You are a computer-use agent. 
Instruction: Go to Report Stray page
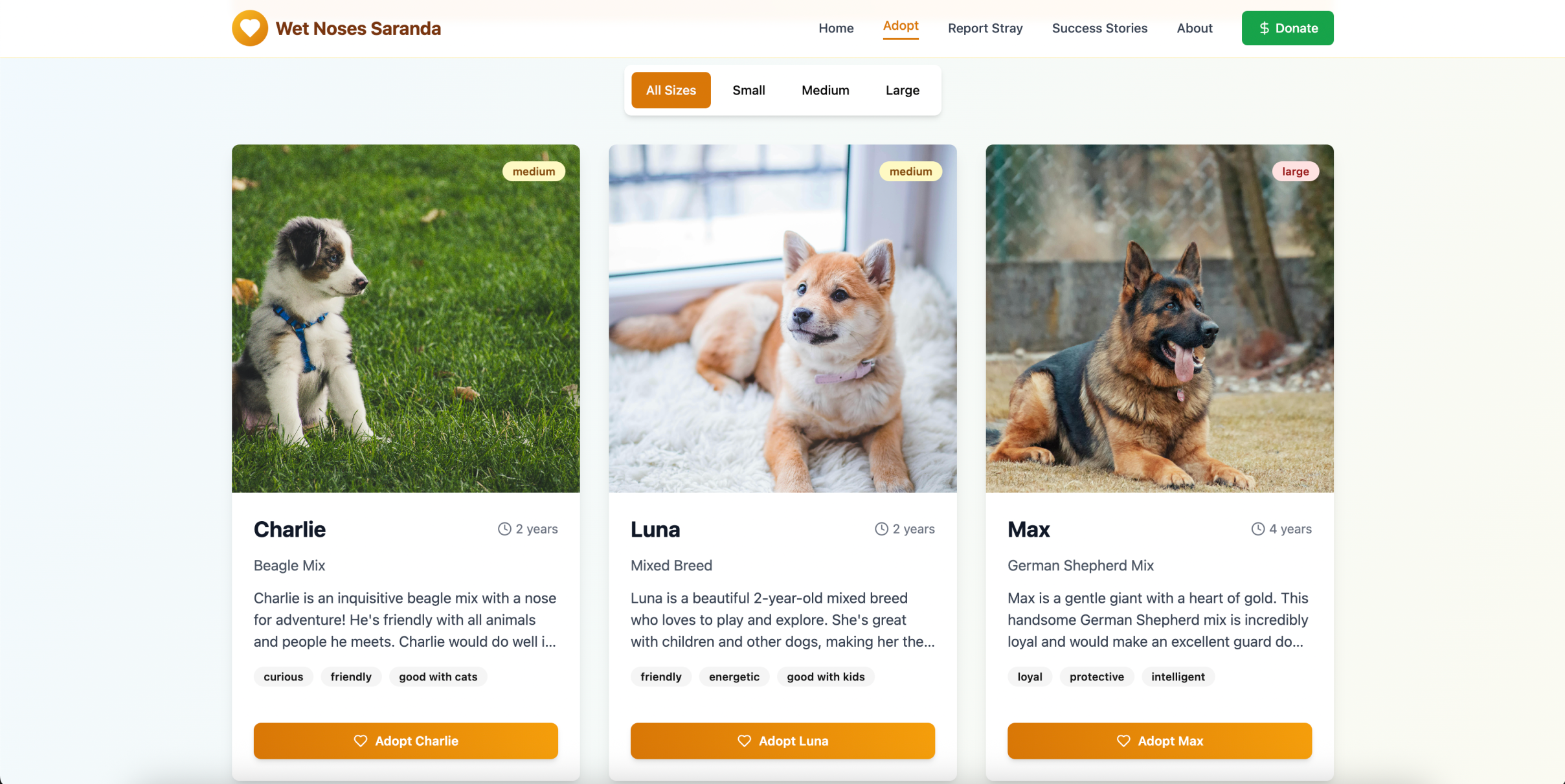tap(985, 28)
